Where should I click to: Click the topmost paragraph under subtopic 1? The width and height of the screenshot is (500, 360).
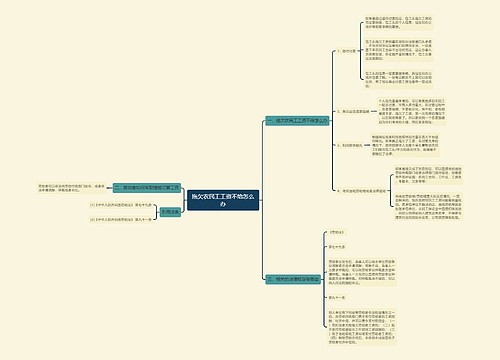coord(399,22)
